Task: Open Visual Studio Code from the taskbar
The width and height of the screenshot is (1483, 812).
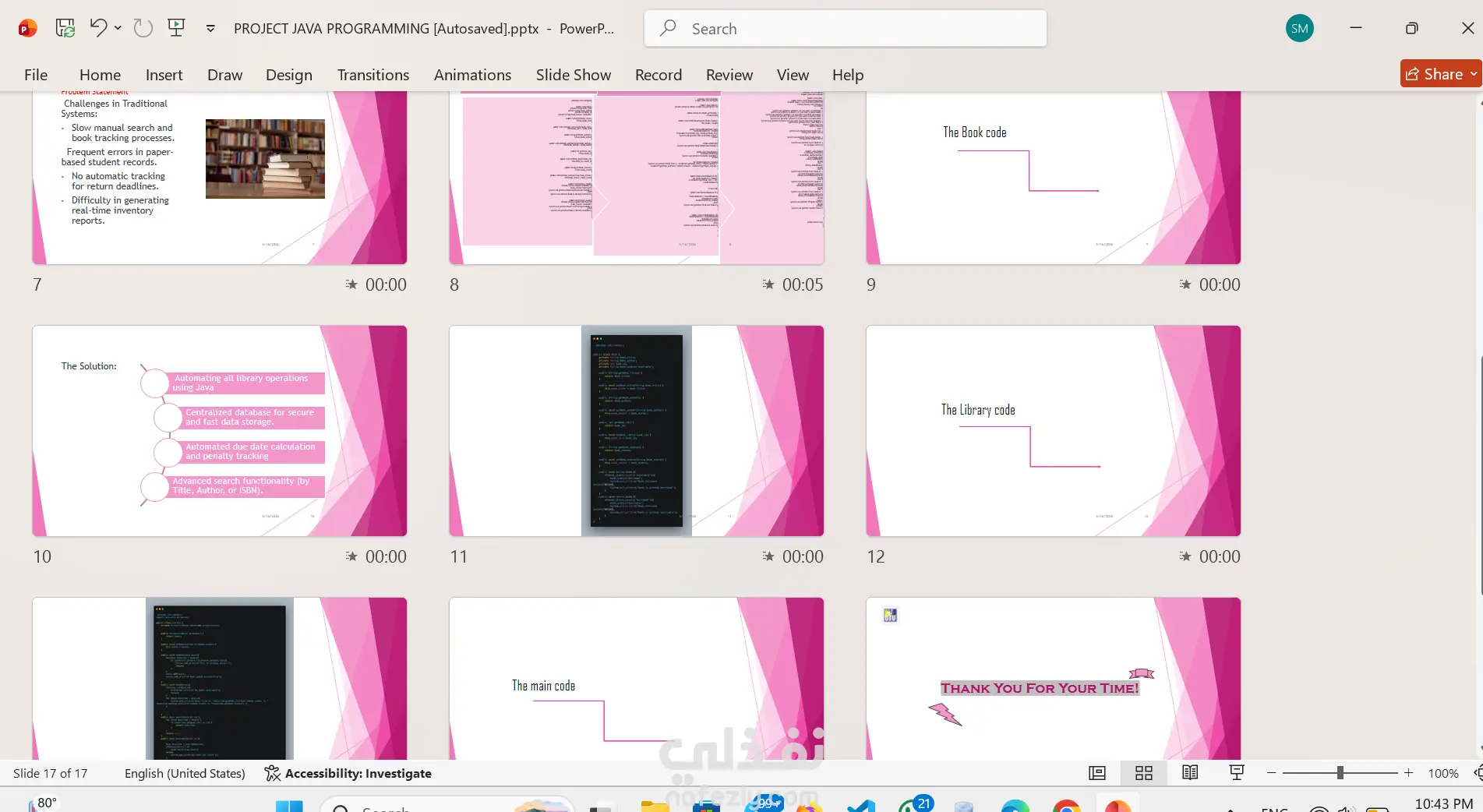Action: coord(861,806)
